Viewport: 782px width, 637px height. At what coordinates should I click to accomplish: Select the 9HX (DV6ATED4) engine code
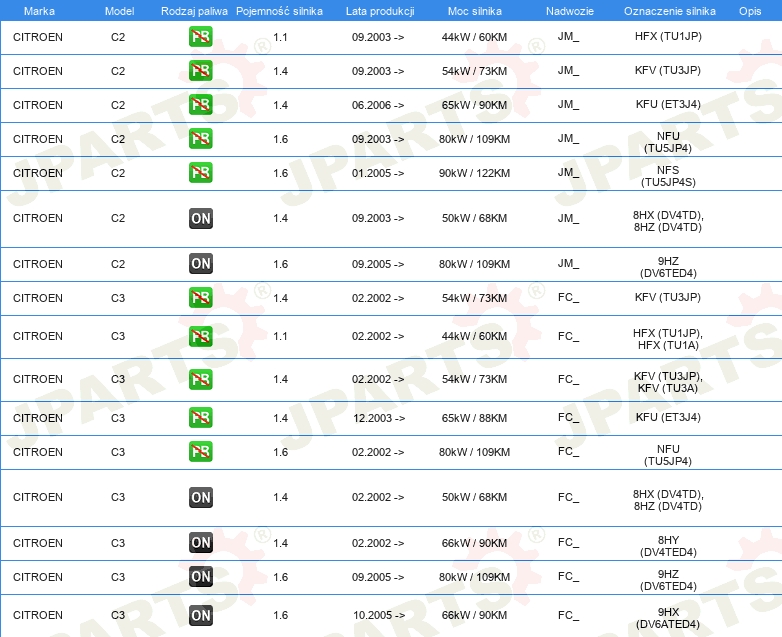click(x=668, y=618)
